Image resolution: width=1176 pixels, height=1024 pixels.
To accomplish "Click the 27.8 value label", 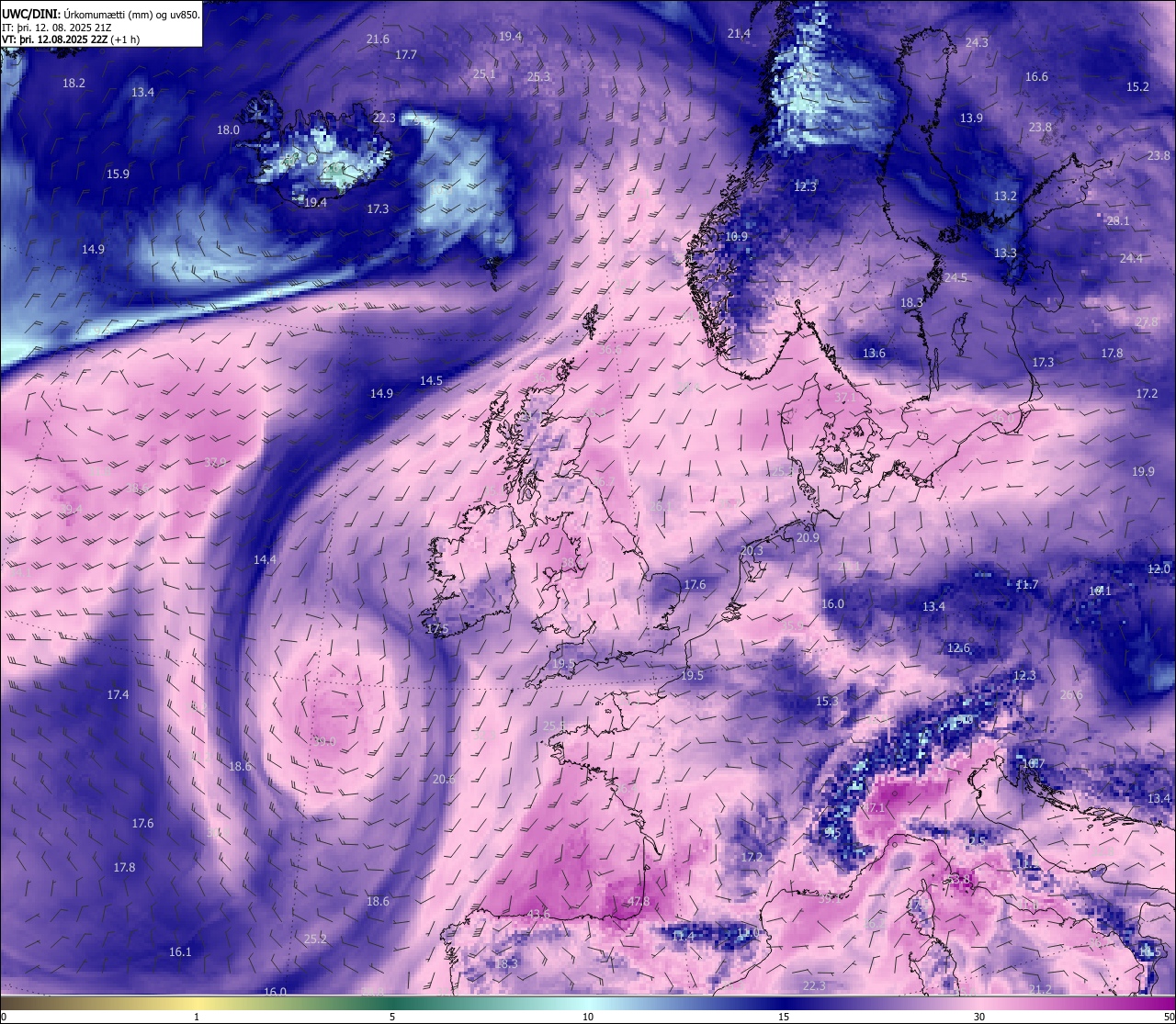I will (1147, 322).
